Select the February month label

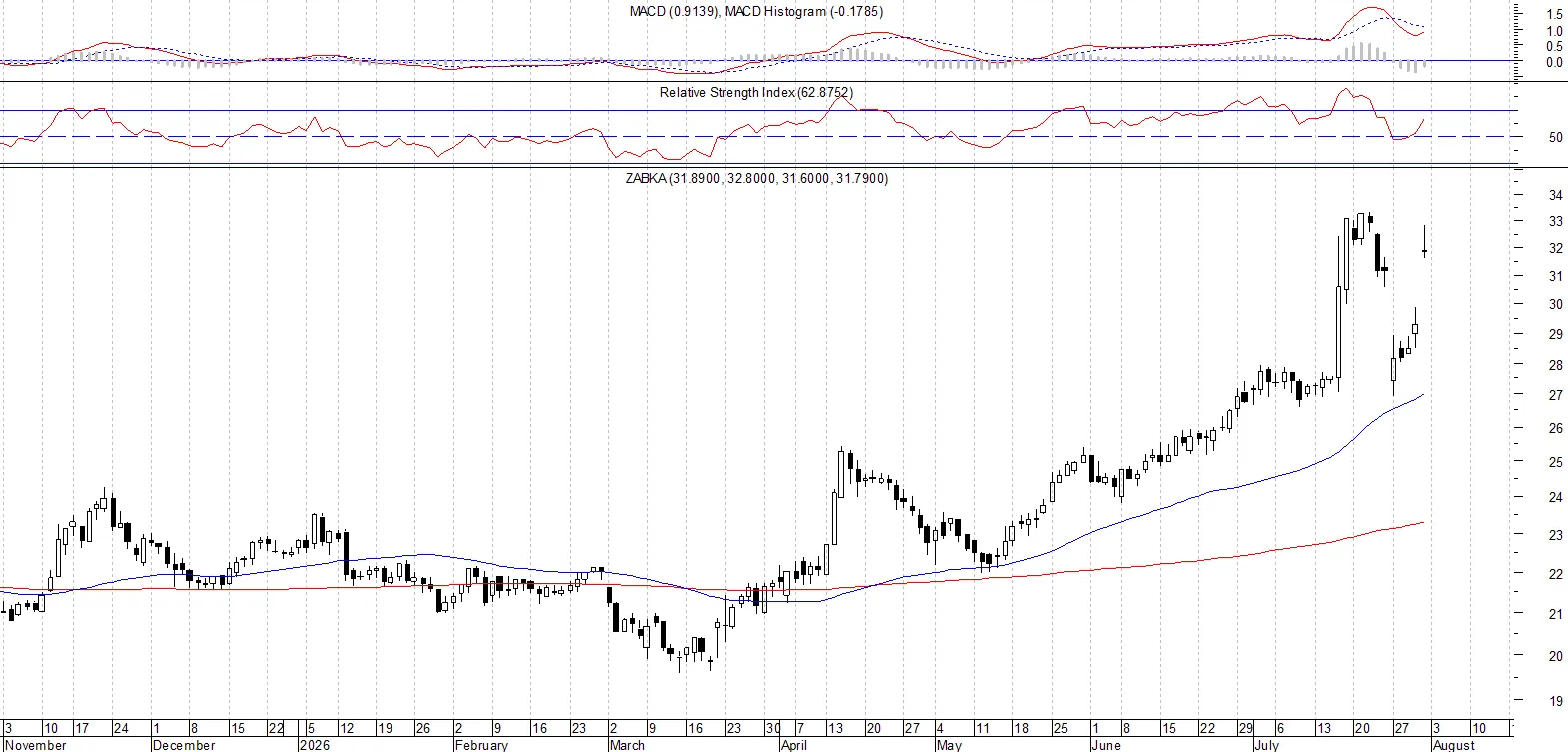pyautogui.click(x=481, y=745)
